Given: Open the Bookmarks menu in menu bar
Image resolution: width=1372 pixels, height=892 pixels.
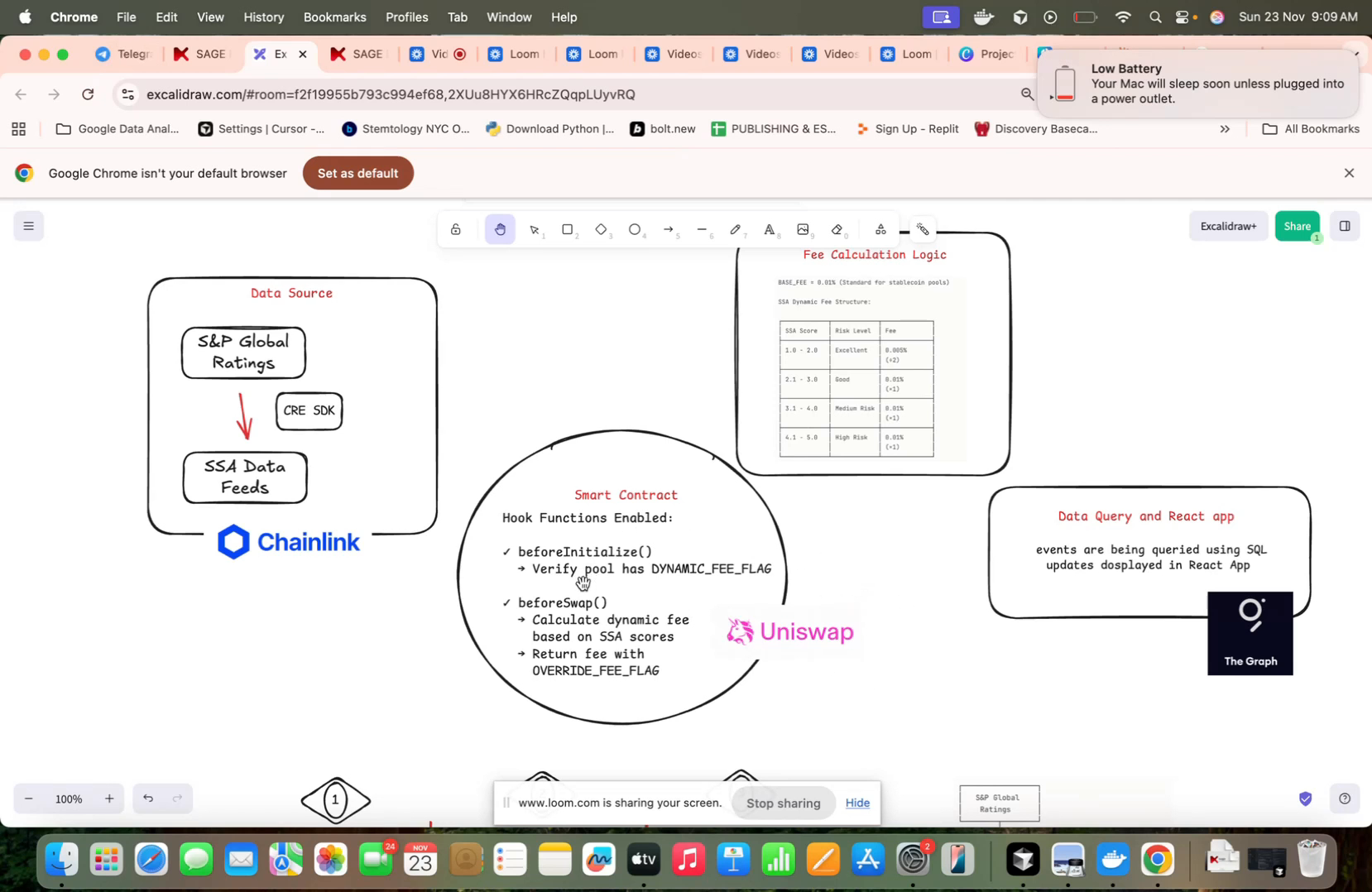Looking at the screenshot, I should click(334, 17).
